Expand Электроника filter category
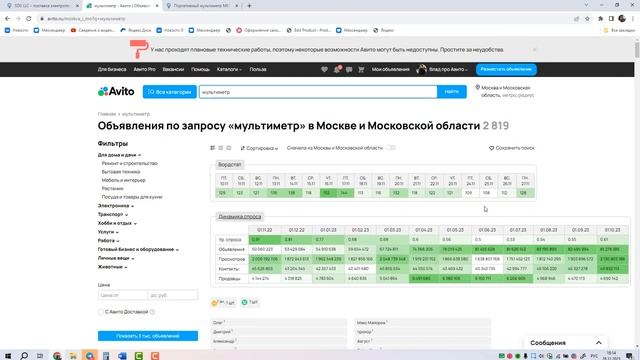640x360 pixels. pyautogui.click(x=116, y=206)
